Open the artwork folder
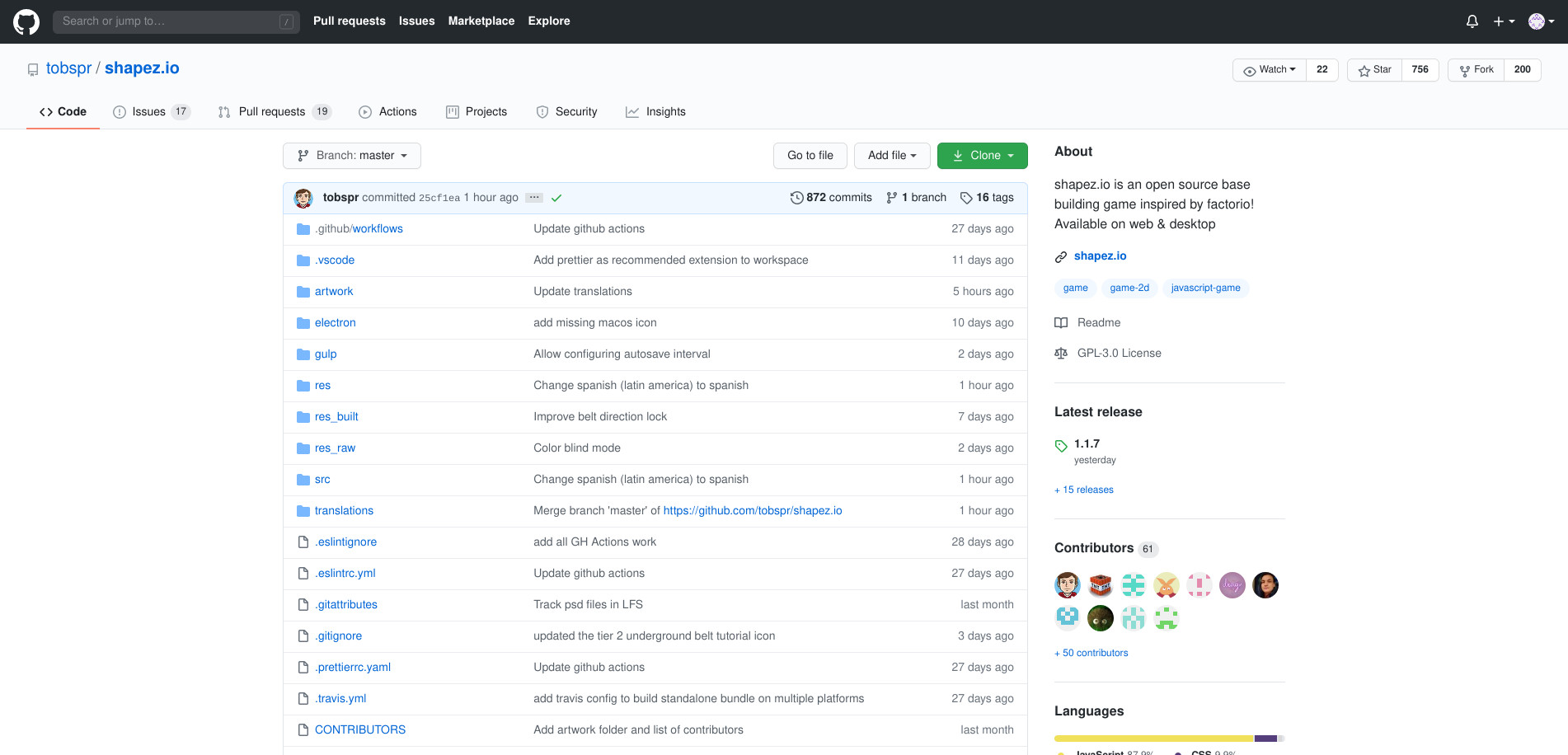The image size is (1568, 755). (x=334, y=292)
